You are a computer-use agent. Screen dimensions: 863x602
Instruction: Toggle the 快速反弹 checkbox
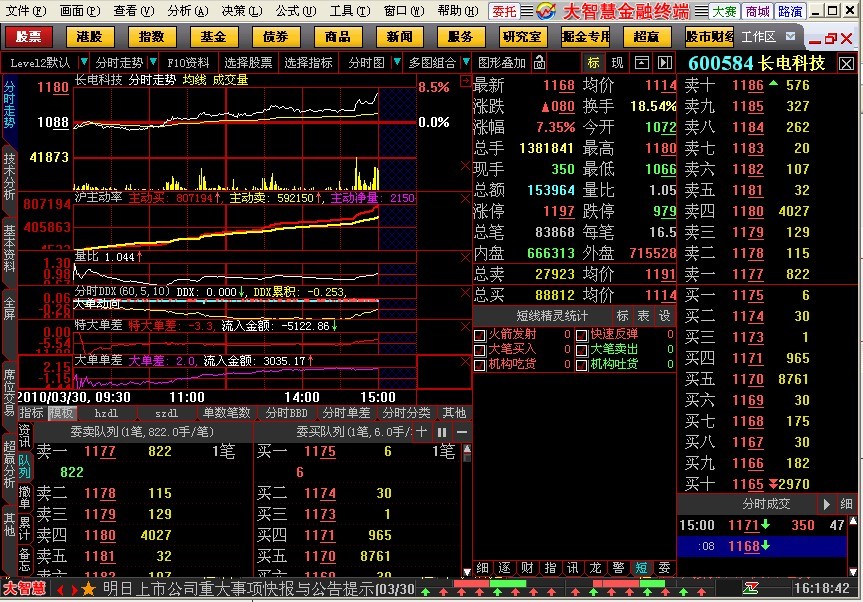point(582,335)
